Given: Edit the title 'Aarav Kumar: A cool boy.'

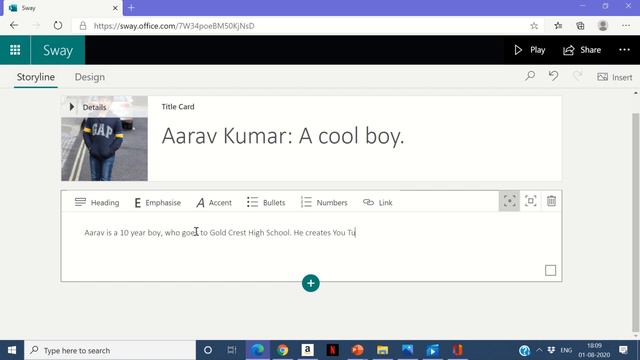Looking at the screenshot, I should [x=283, y=136].
